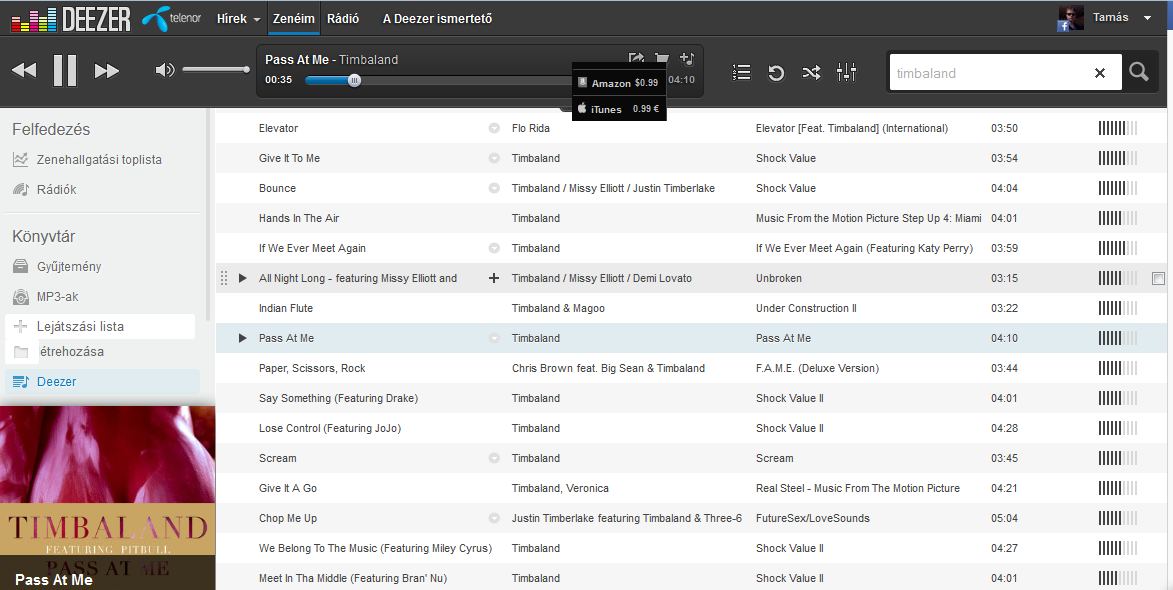Click the folder icon beside étrehozása
Viewport: 1173px width, 590px height.
pyautogui.click(x=21, y=351)
